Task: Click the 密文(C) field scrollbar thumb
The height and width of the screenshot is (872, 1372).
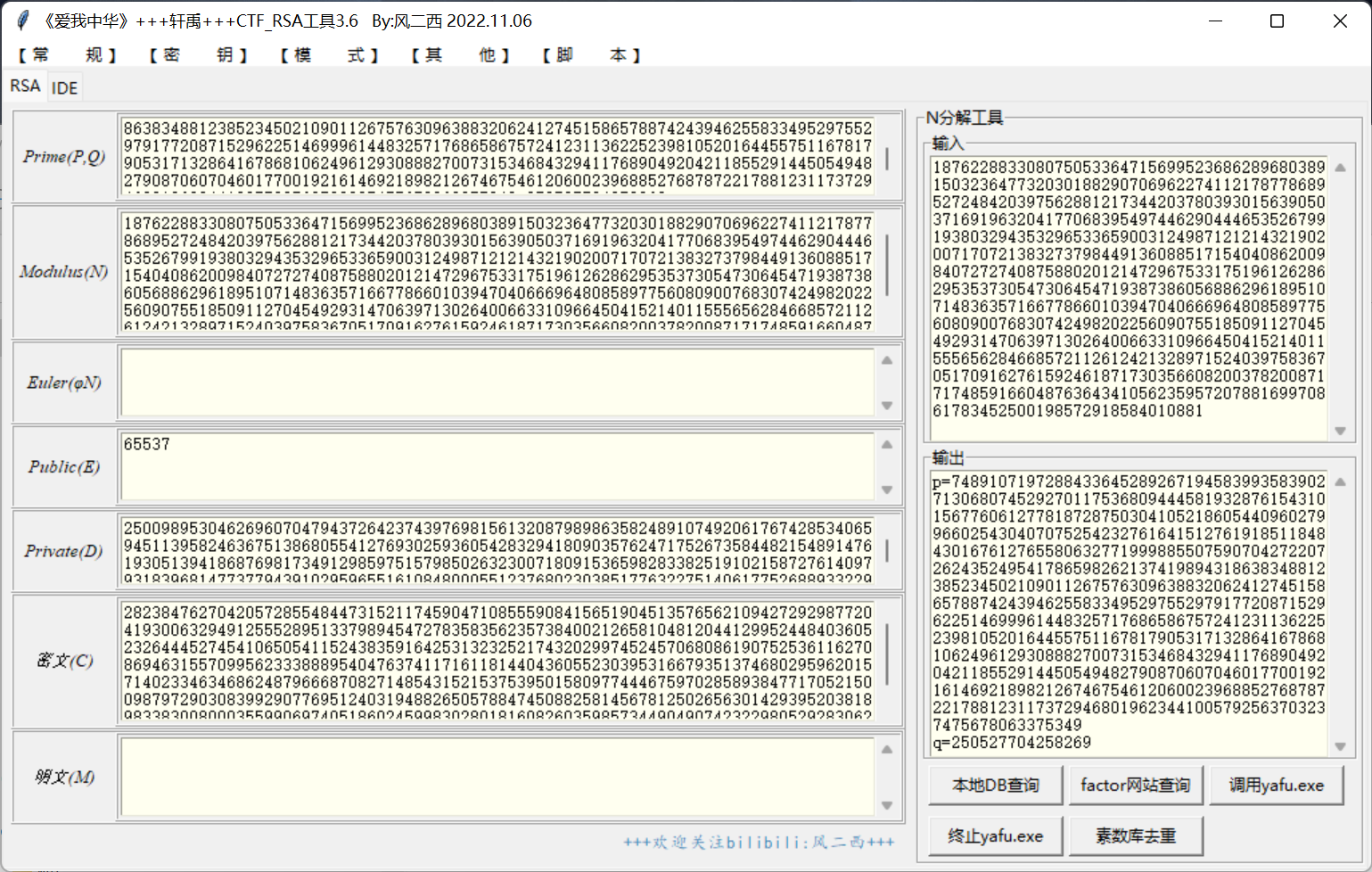Action: pos(887,656)
